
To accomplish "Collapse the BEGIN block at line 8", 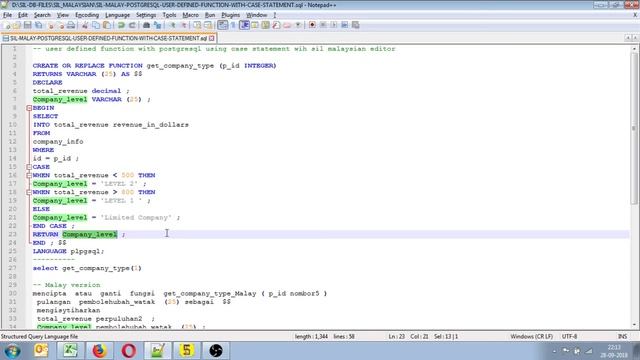I will (x=29, y=108).
